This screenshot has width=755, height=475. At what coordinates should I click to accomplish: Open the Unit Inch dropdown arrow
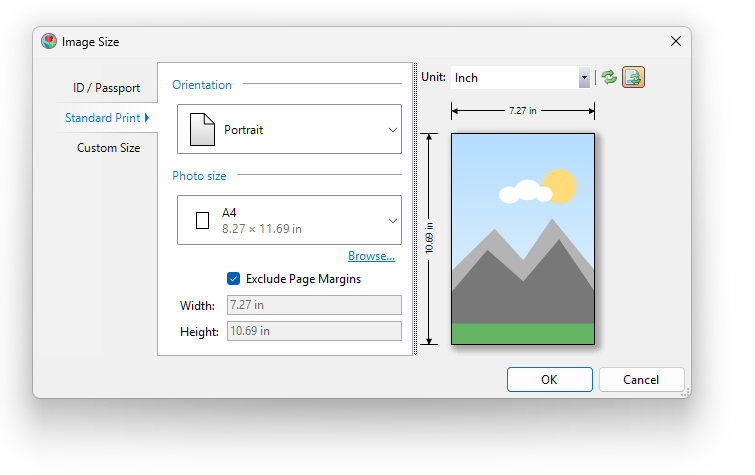pos(584,77)
